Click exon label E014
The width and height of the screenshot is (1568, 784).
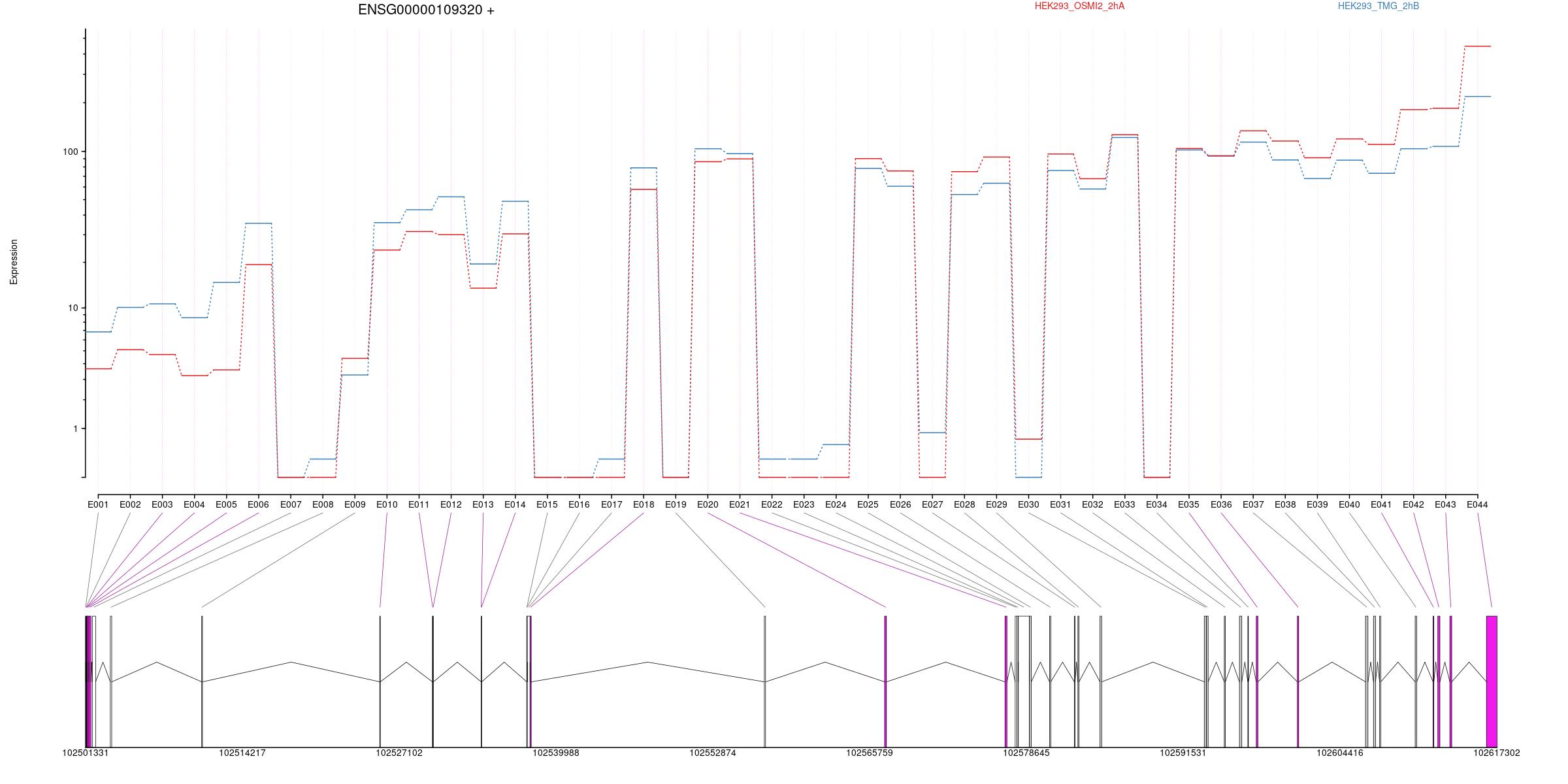click(x=515, y=504)
